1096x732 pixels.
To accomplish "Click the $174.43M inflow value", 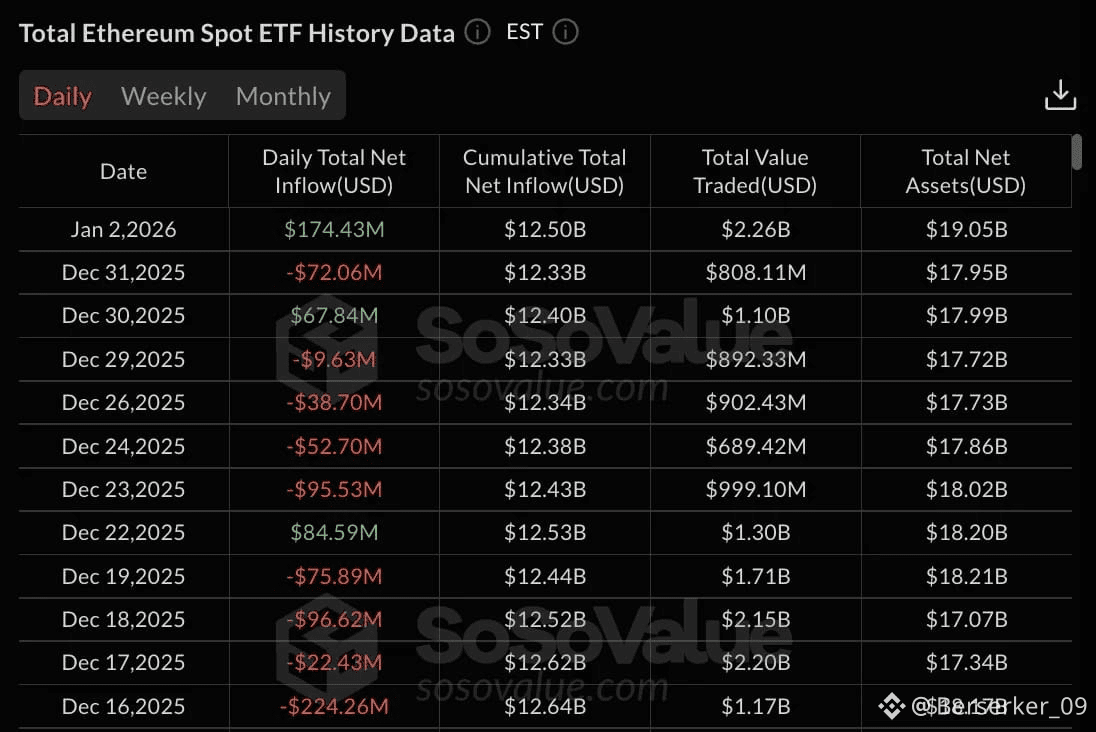I will 334,230.
